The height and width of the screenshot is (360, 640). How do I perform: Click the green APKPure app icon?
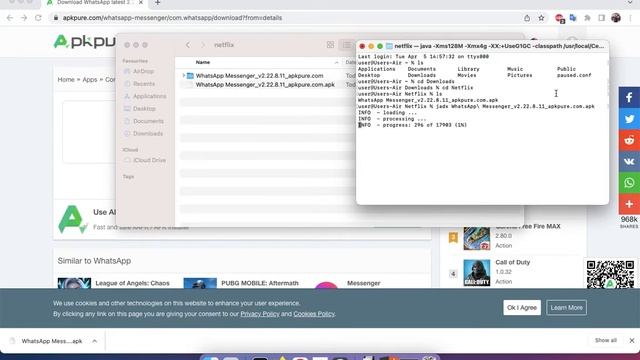pyautogui.click(x=73, y=219)
